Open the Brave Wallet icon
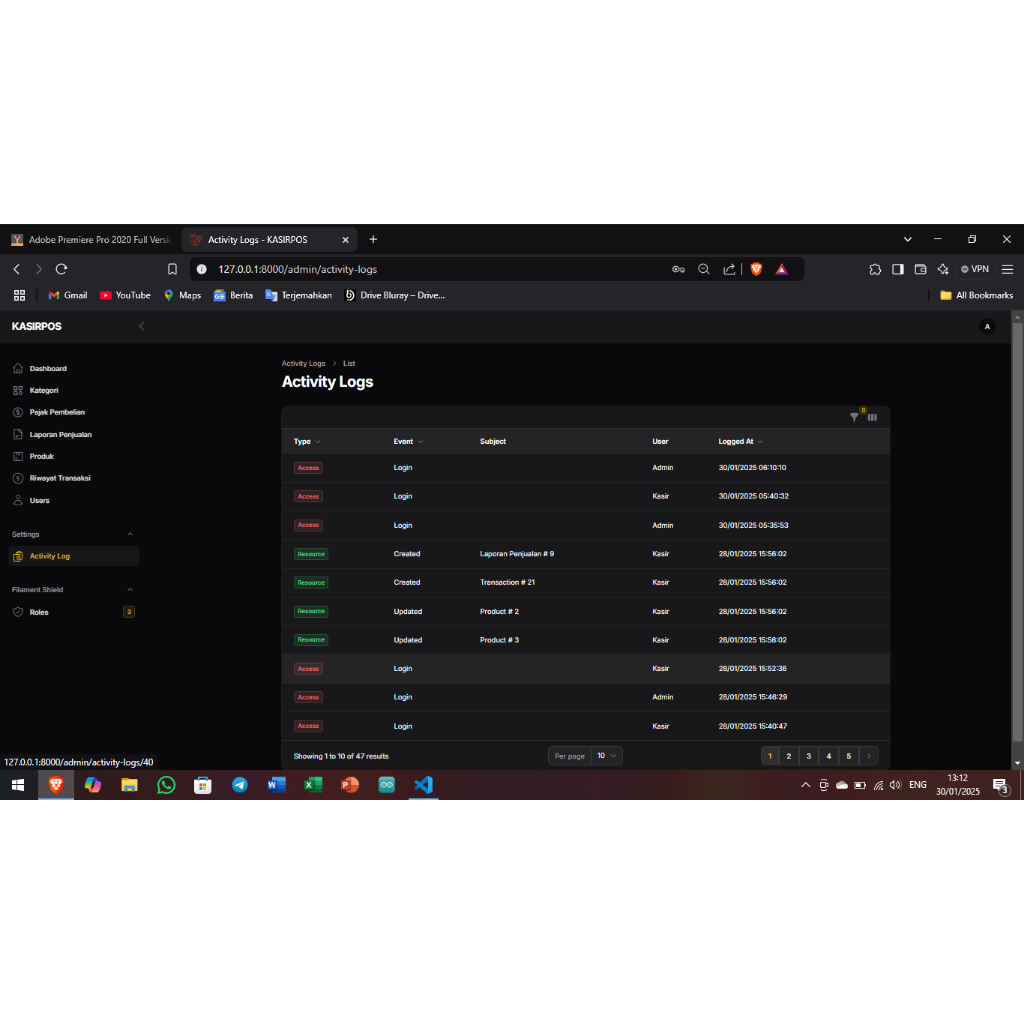This screenshot has width=1024, height=1024. pyautogui.click(x=920, y=269)
